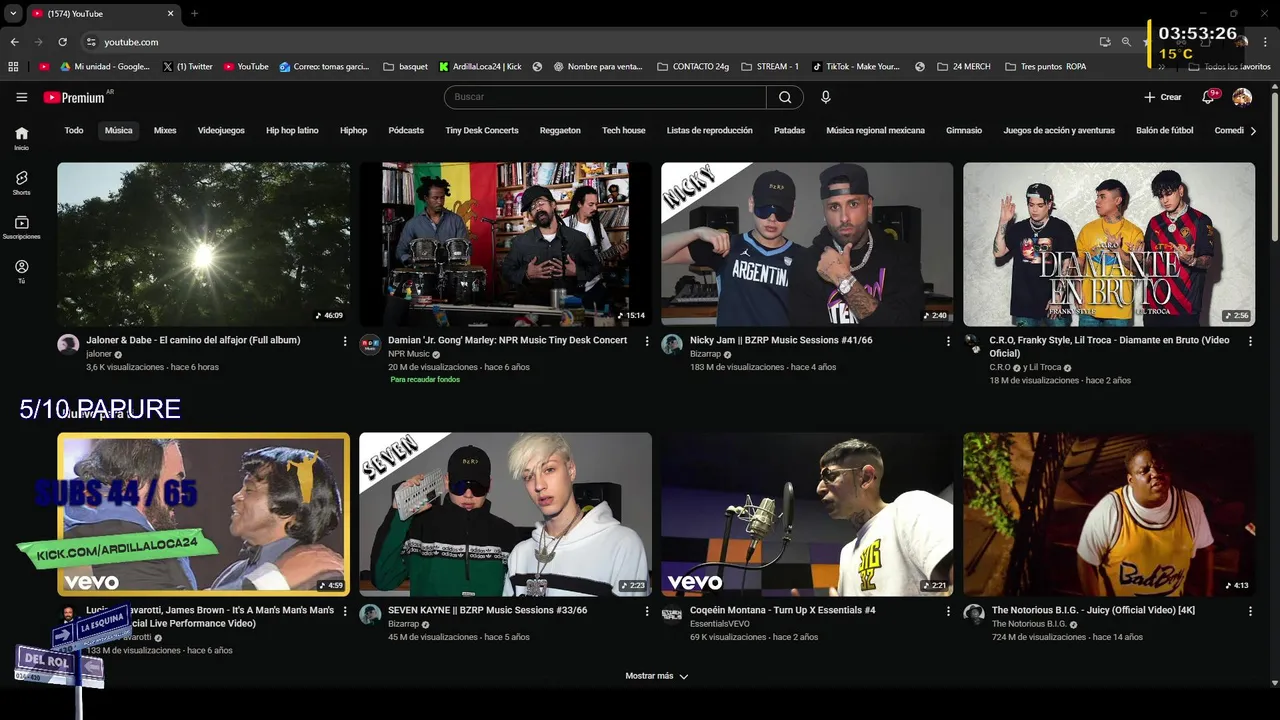Click the page vertical scrollbar
The height and width of the screenshot is (720, 1280).
pos(1274,165)
